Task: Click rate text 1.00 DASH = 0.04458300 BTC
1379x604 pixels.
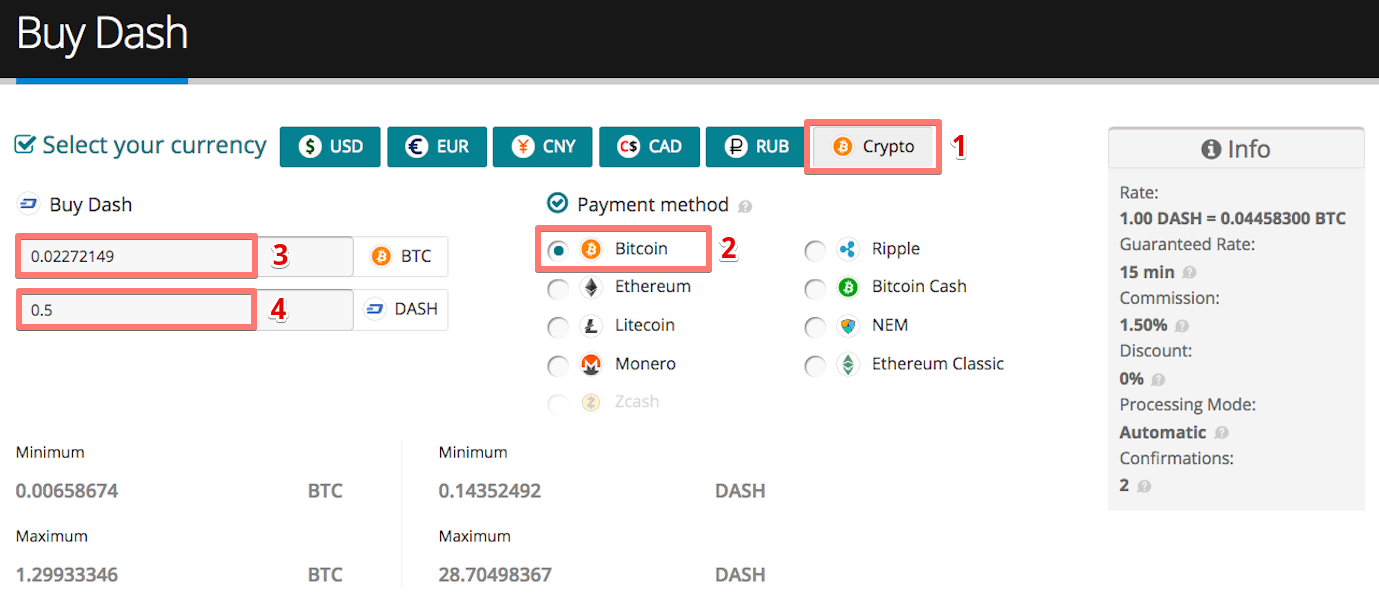Action: point(1232,218)
